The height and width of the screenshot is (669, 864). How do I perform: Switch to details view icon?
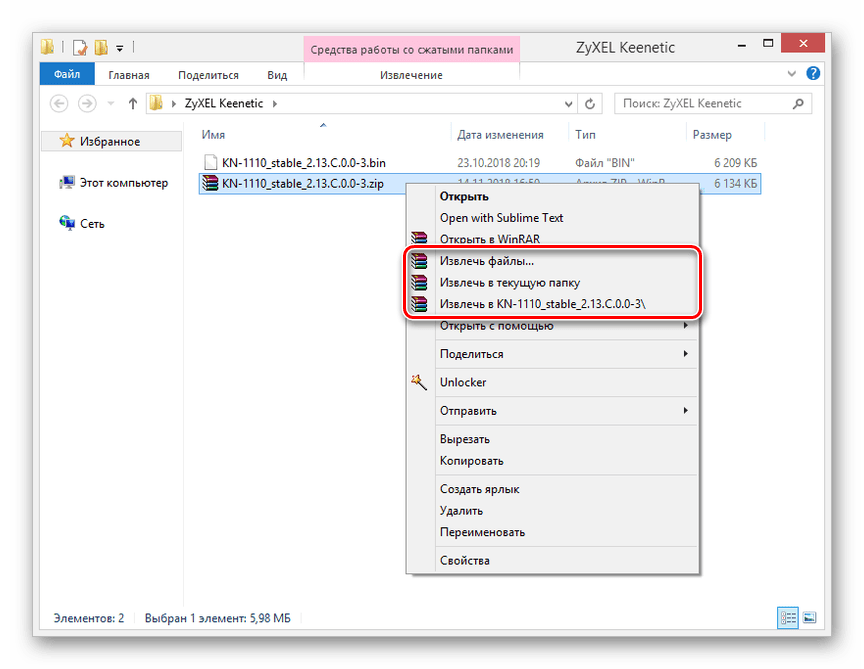coord(788,618)
